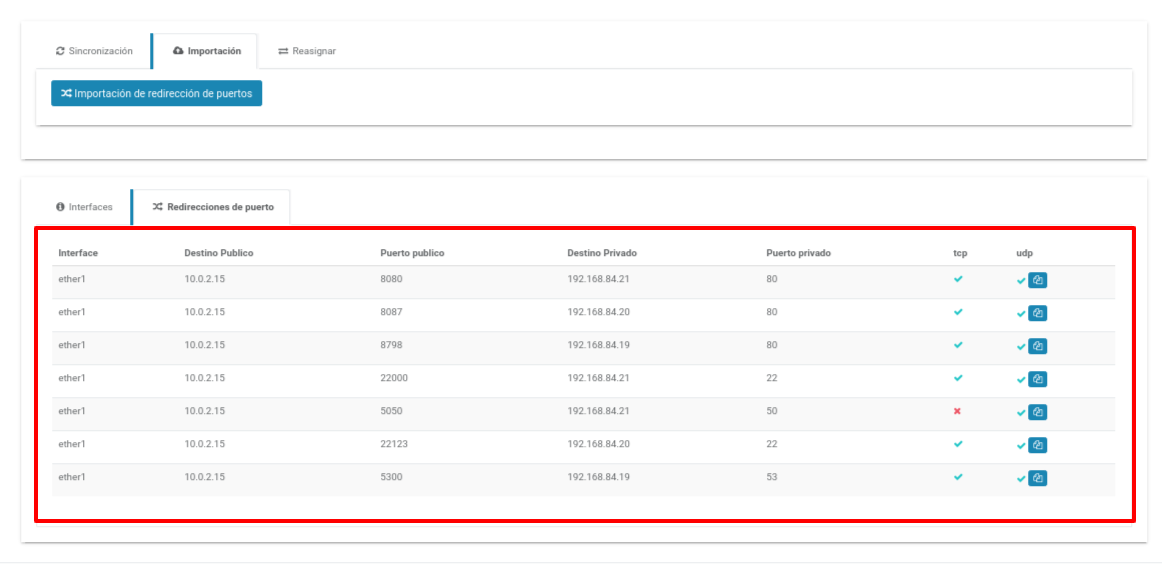Click 192.168.84.19 in the 8798 port row
The height and width of the screenshot is (564, 1162).
(x=598, y=345)
